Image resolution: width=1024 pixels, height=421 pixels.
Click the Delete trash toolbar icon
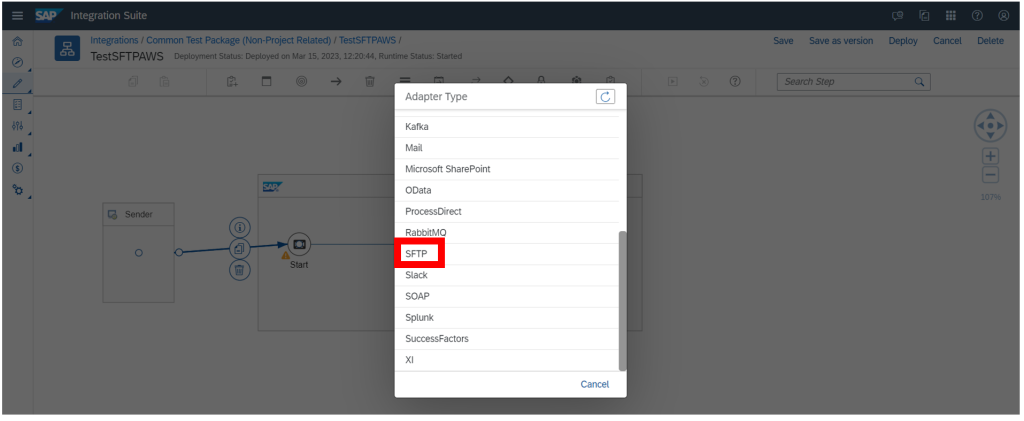pyautogui.click(x=370, y=82)
